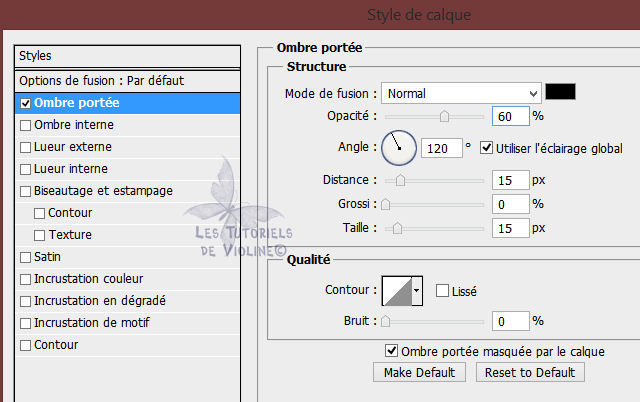Open the contour picker dropdown arrow
The height and width of the screenshot is (402, 640).
point(417,291)
